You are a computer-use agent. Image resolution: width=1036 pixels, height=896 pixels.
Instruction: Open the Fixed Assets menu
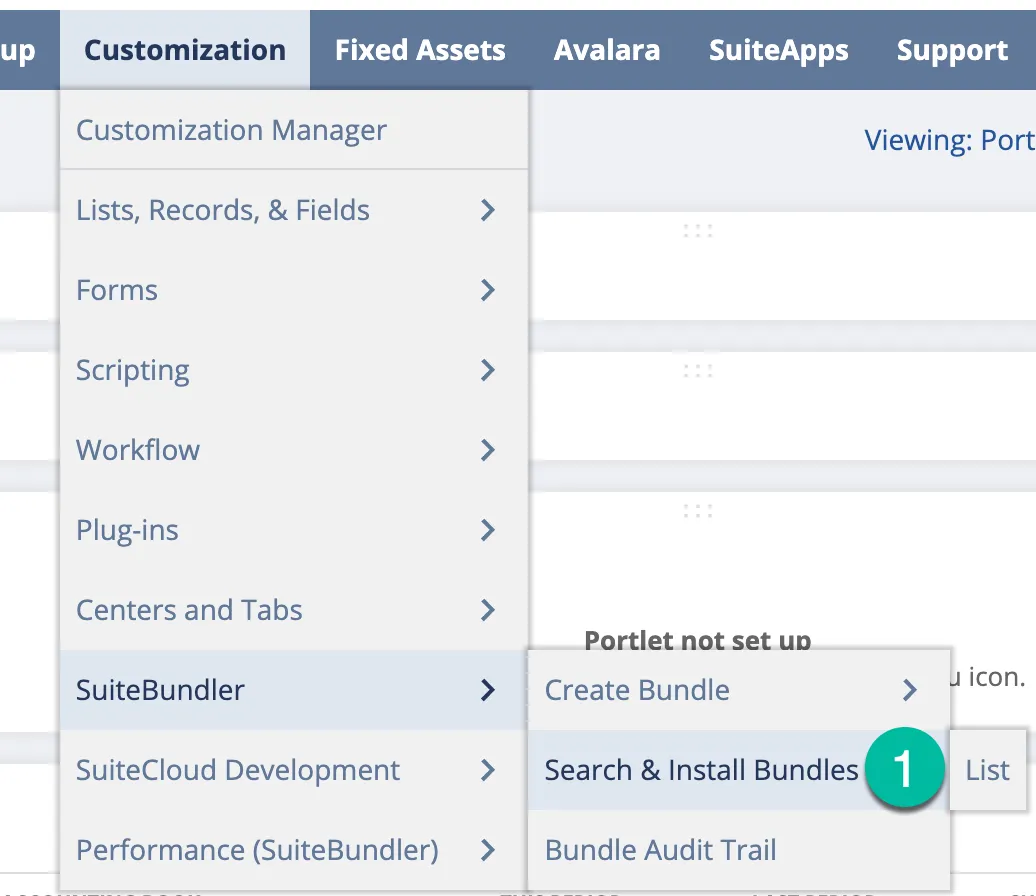420,50
